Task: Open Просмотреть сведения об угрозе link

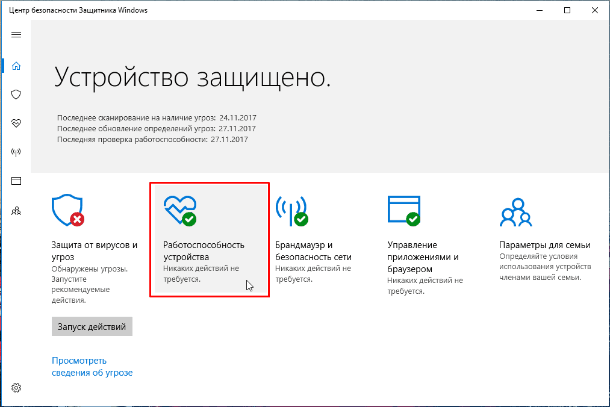Action: (92, 367)
